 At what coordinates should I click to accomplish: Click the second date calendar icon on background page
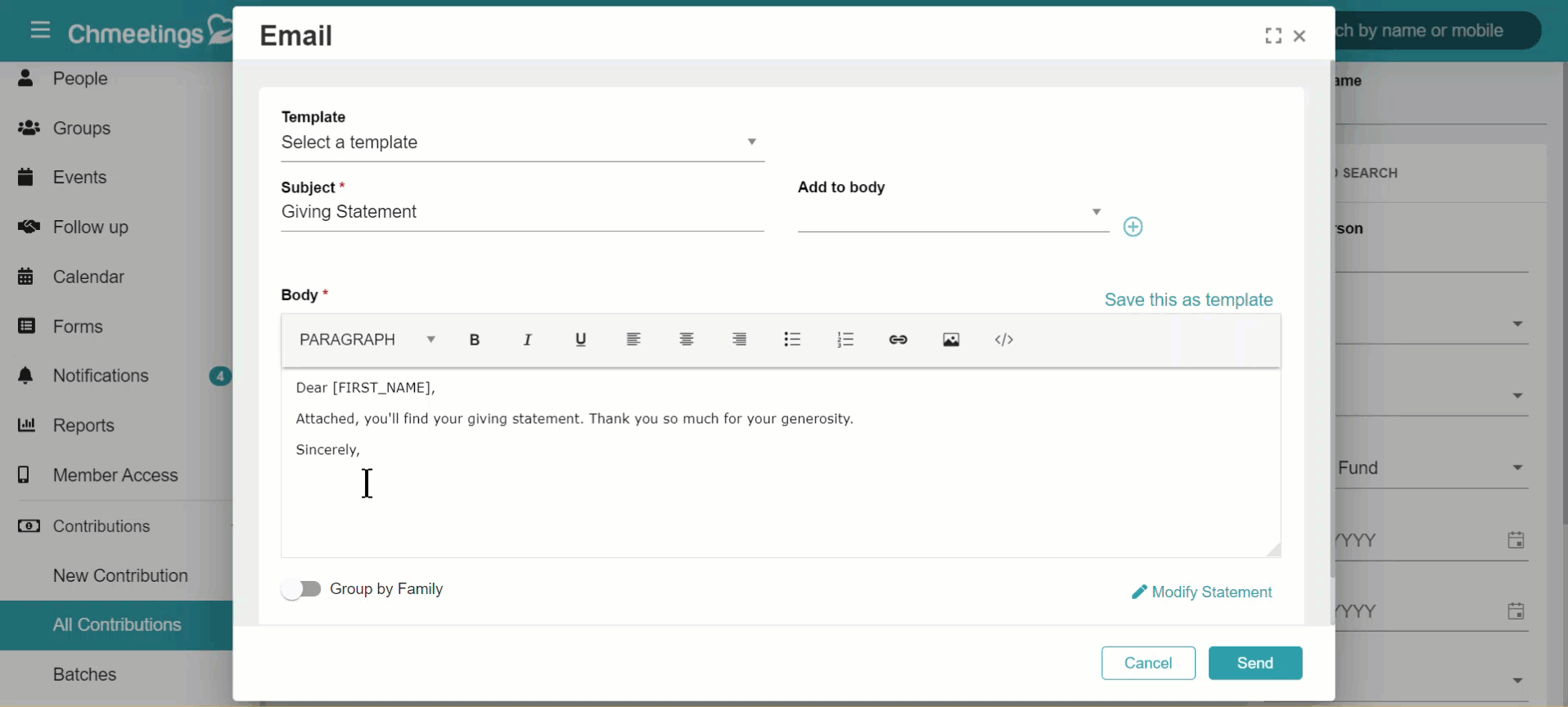[1516, 611]
